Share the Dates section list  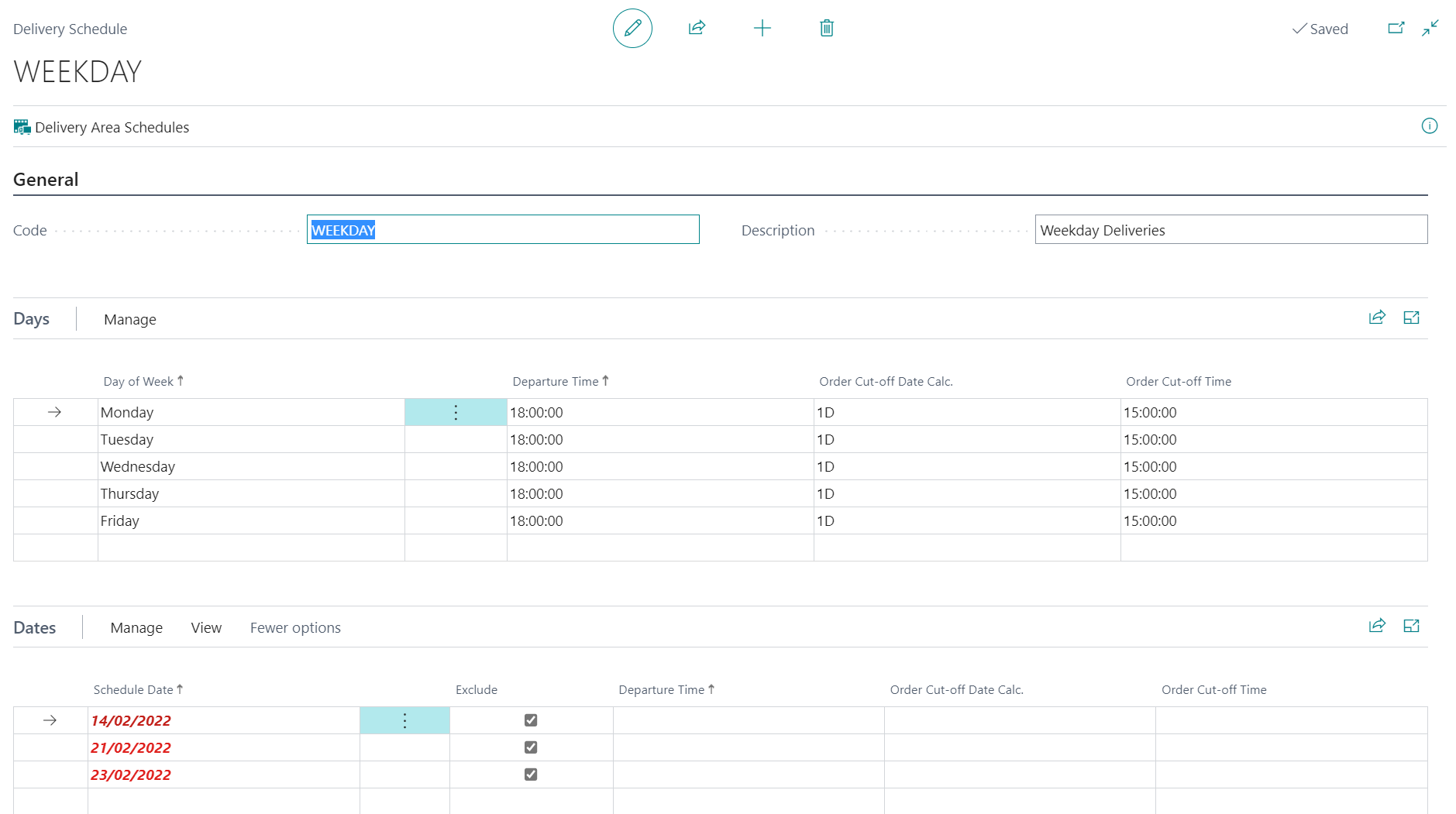click(x=1377, y=626)
